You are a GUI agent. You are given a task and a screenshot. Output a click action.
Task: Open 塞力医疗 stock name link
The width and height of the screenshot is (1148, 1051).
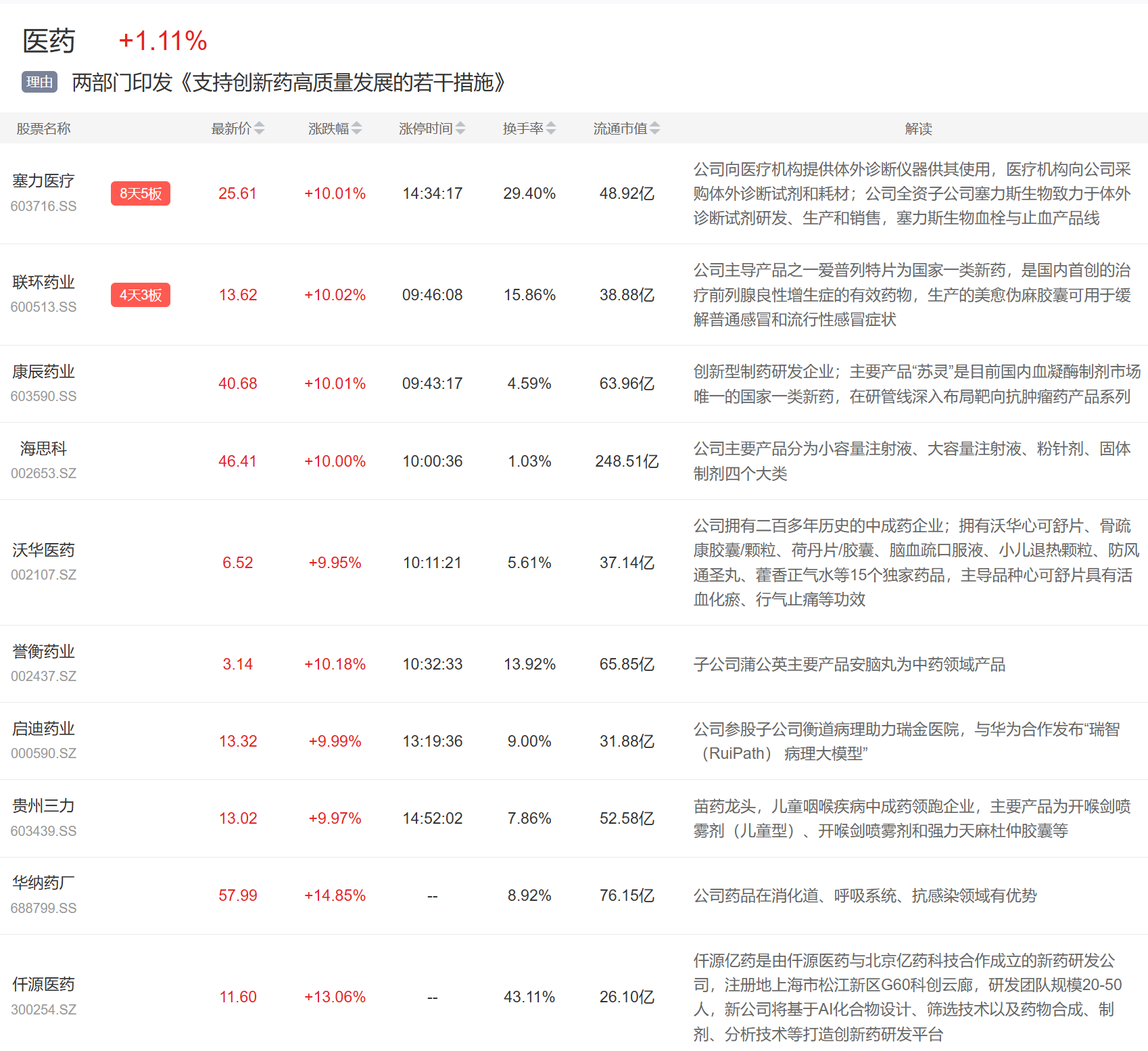43,181
